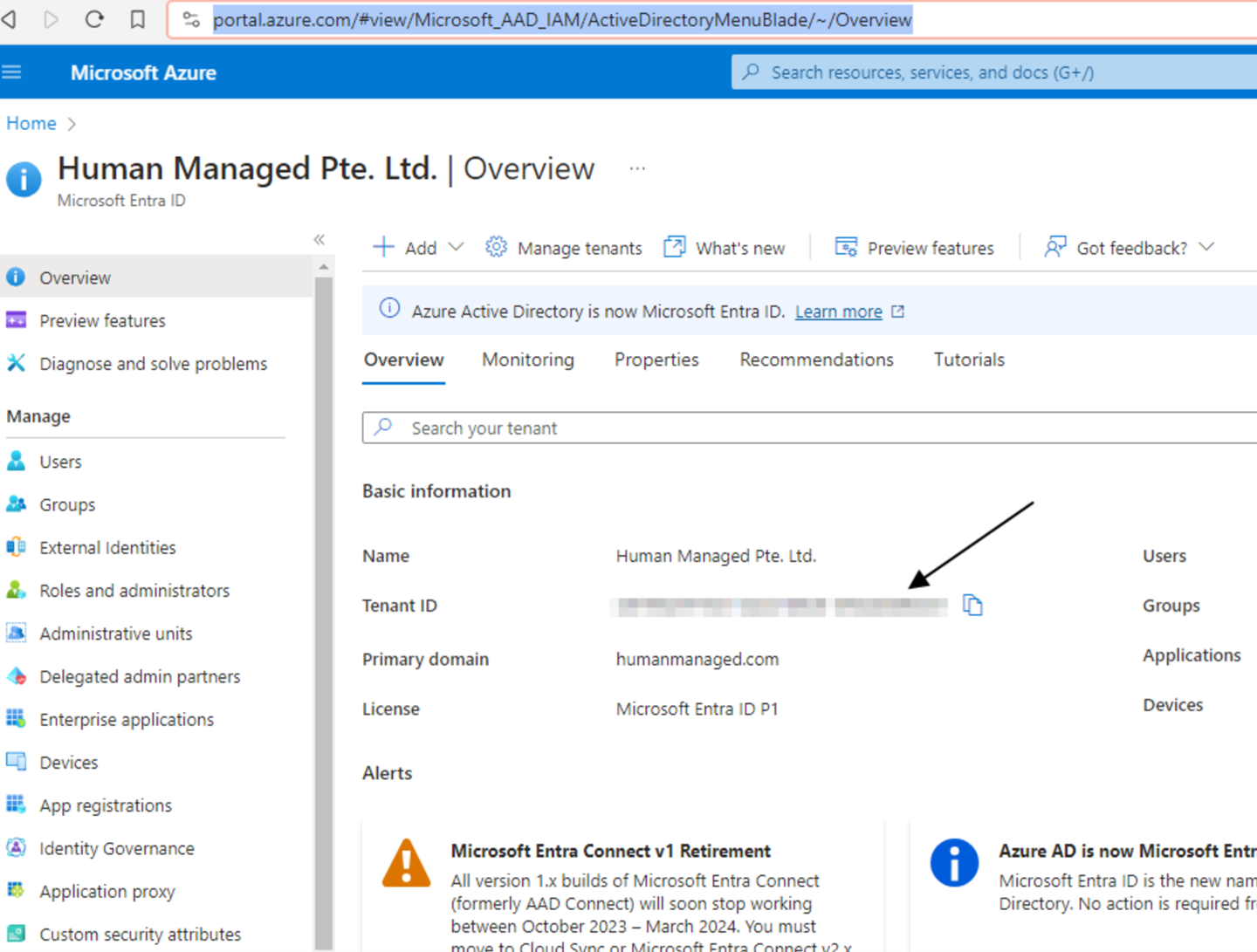This screenshot has height=952, width=1257.
Task: Click the Roles and administrators icon
Action: pyautogui.click(x=16, y=590)
